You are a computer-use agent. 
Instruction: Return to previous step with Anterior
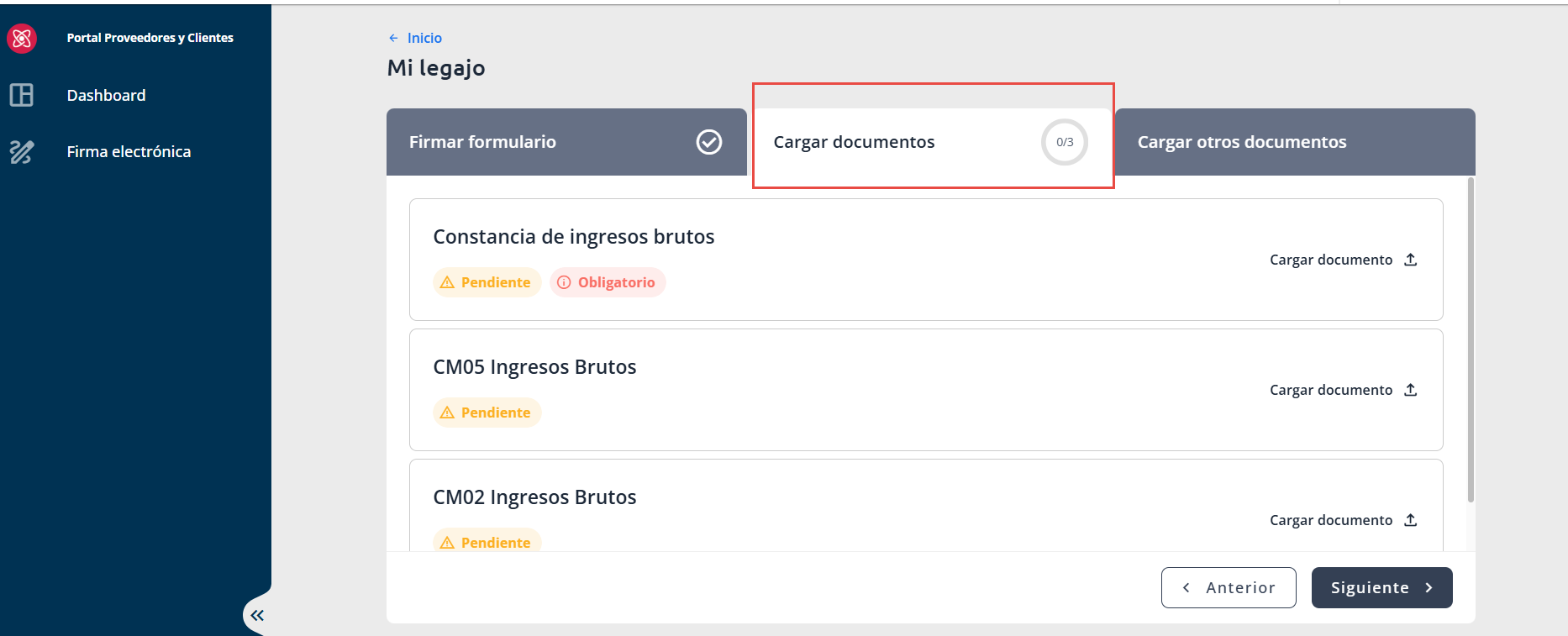coord(1229,588)
